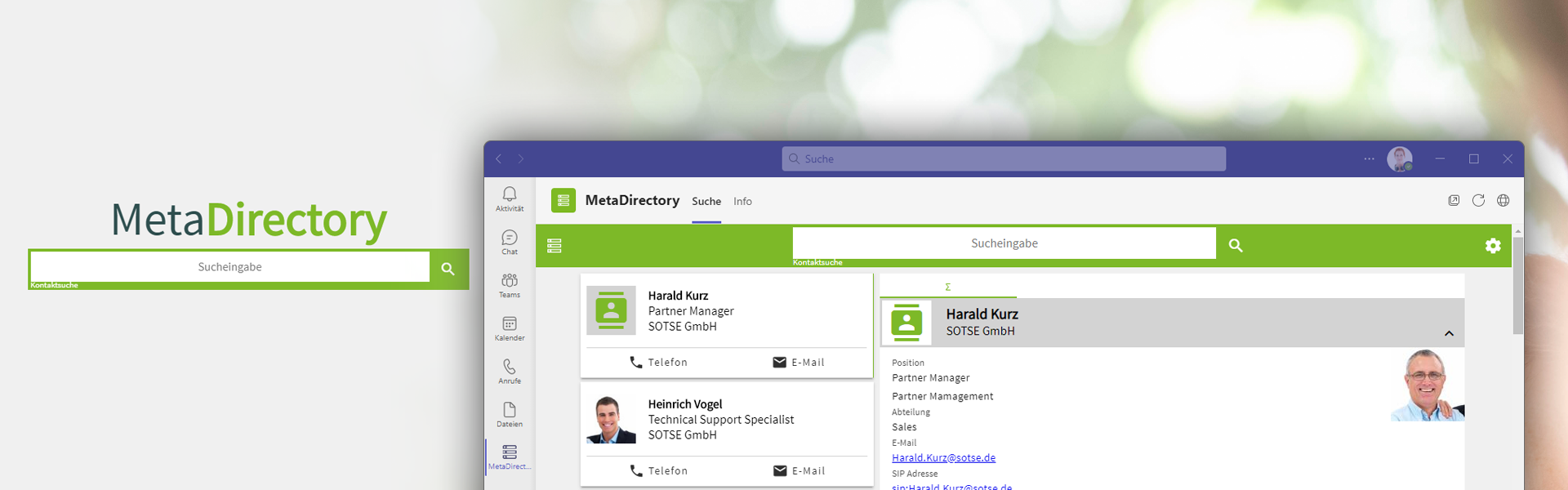Click the Teams forward navigation arrow

[521, 158]
